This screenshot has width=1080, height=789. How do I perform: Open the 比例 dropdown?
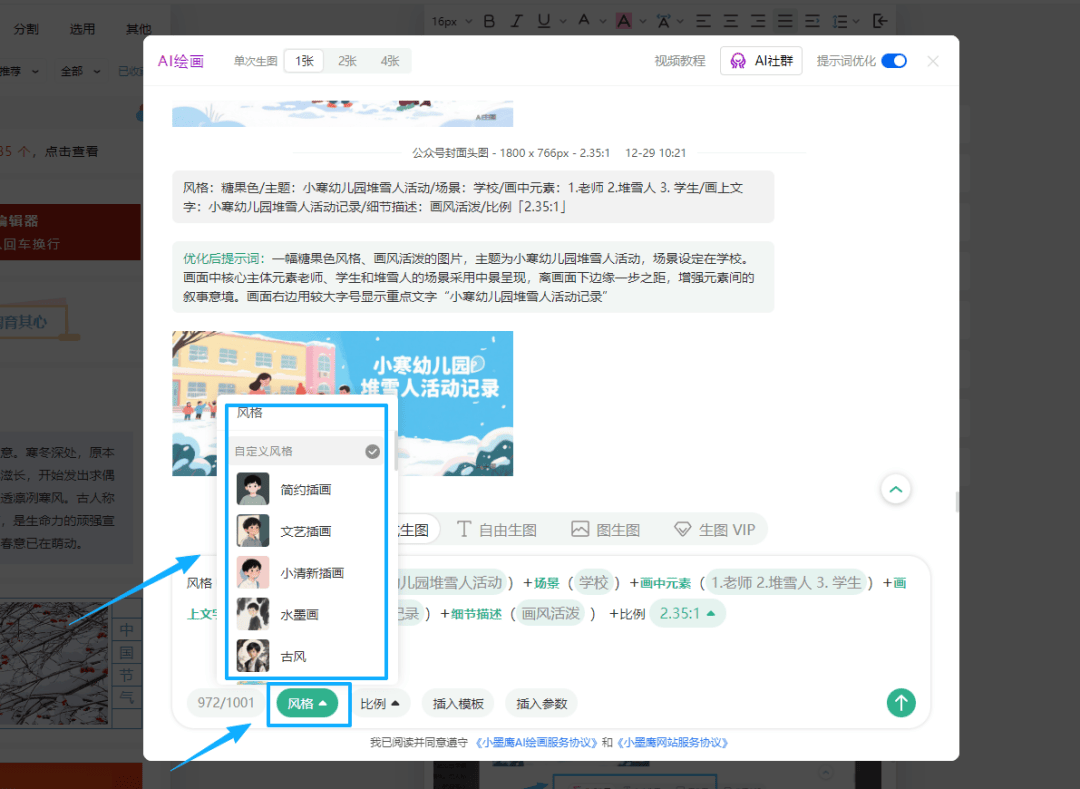click(379, 703)
